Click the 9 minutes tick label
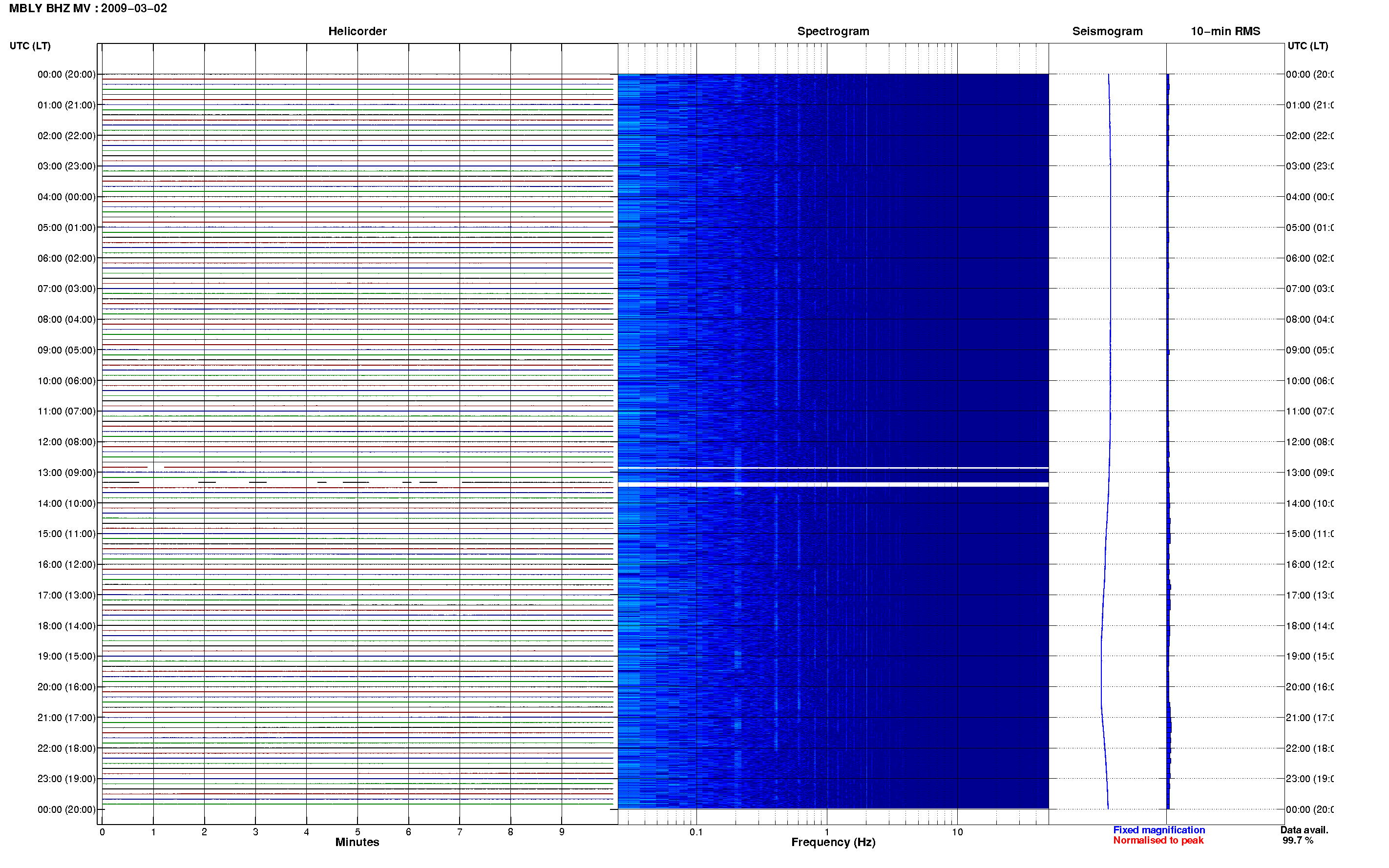1389x868 pixels. pos(562,832)
